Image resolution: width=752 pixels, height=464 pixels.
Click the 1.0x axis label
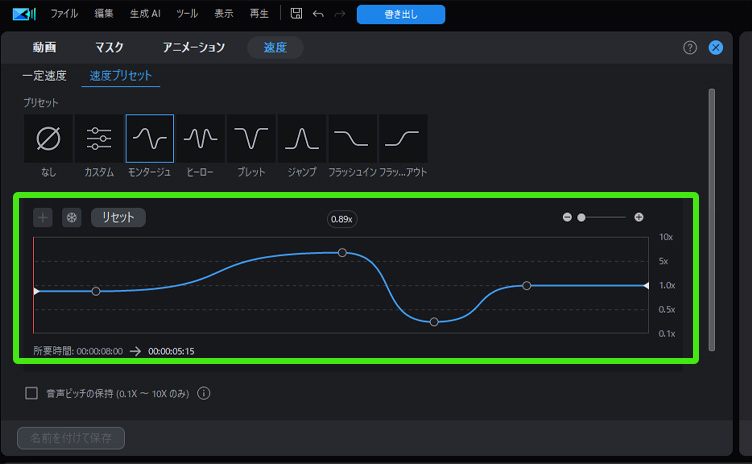[x=667, y=286]
